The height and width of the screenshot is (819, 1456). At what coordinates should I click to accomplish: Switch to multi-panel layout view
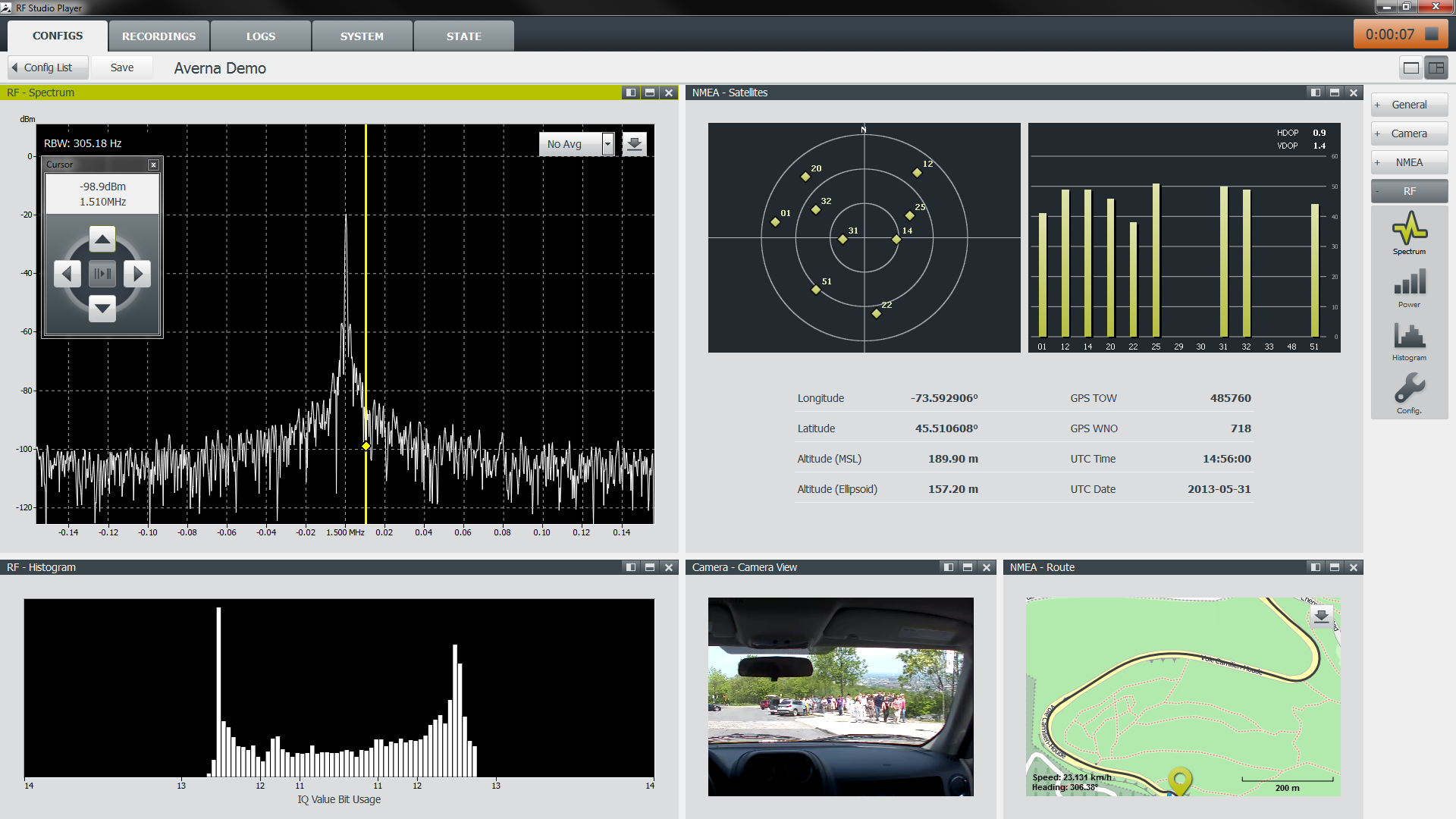[x=1436, y=68]
